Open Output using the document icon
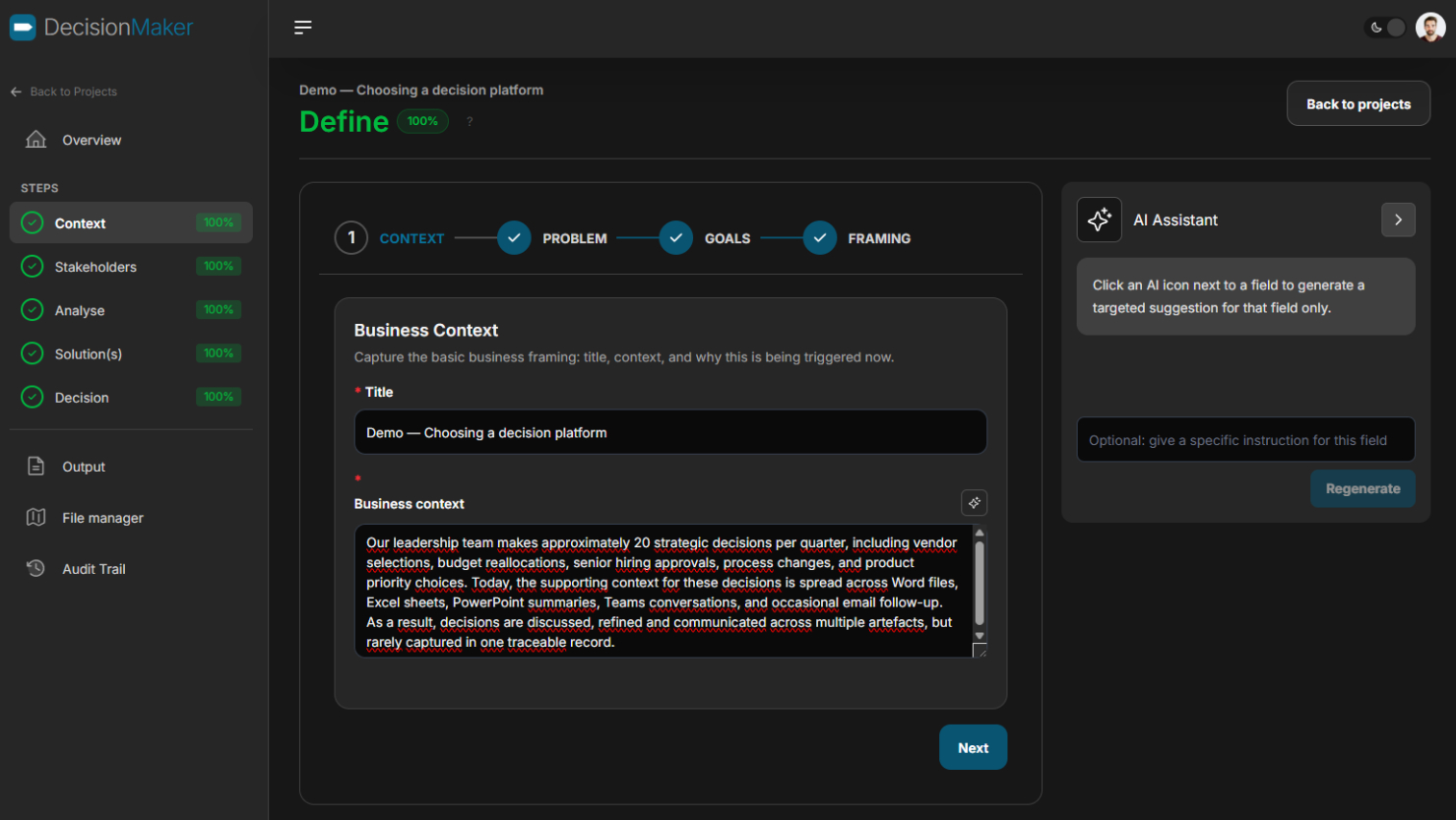Image resolution: width=1456 pixels, height=820 pixels. point(35,466)
